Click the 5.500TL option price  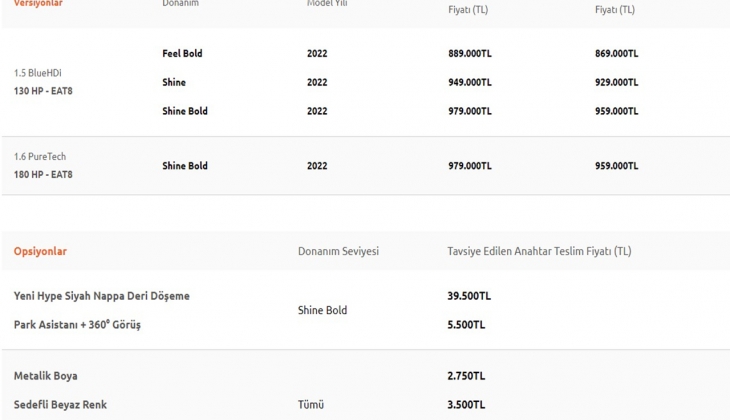(x=466, y=325)
